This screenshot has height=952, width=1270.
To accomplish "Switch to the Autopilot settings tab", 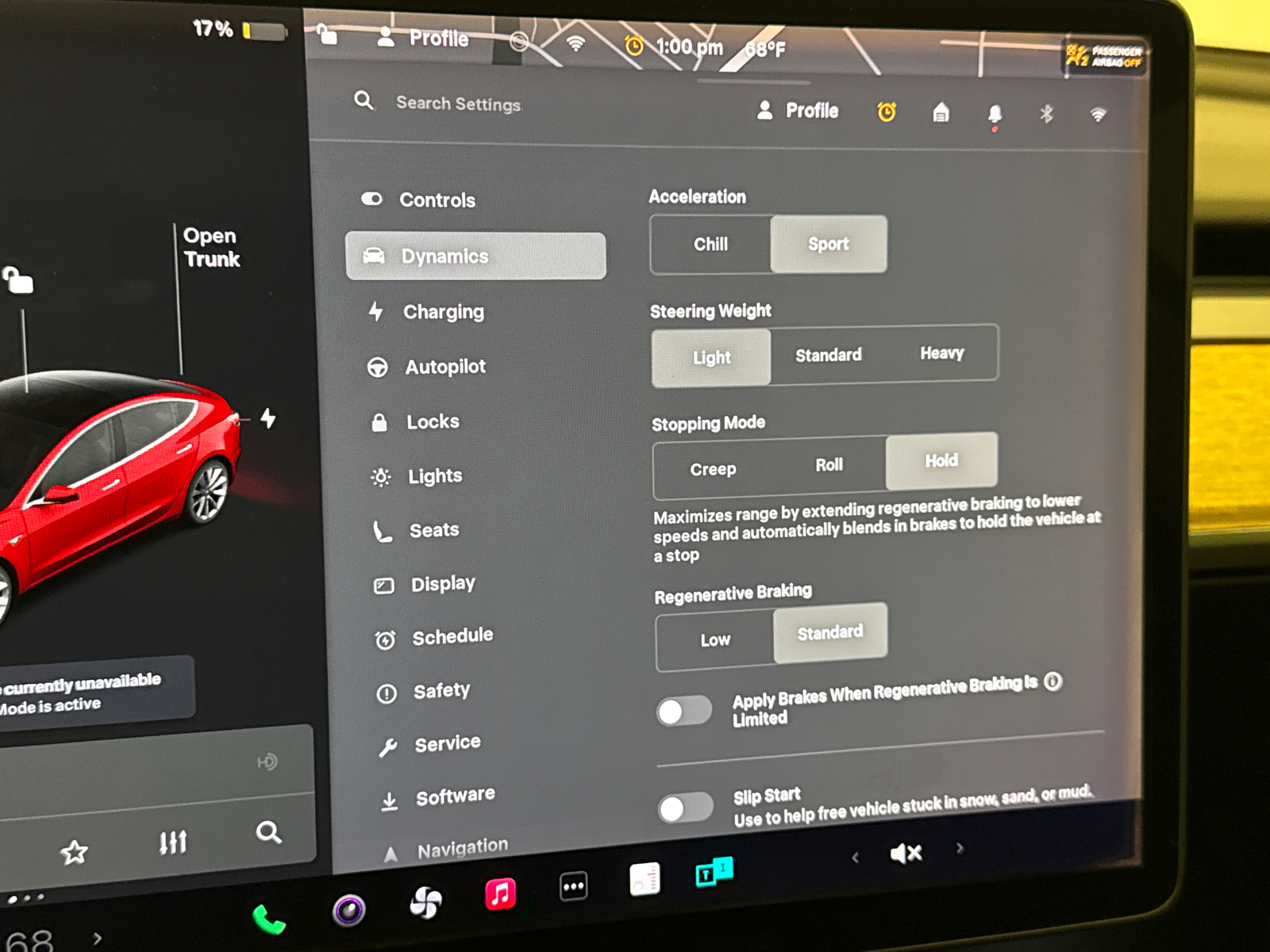I will coord(445,367).
